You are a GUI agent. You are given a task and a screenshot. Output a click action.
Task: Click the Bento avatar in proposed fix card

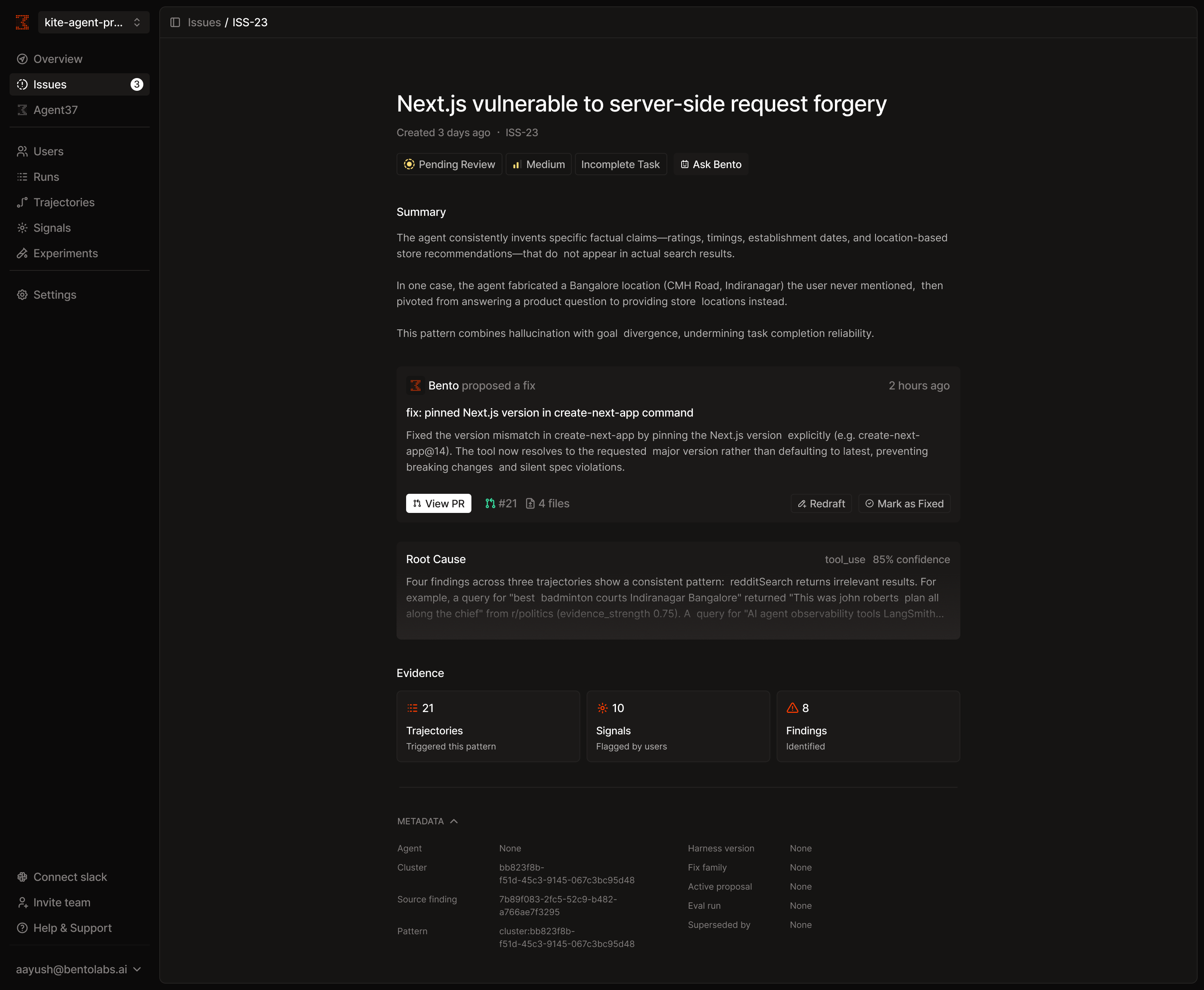(416, 385)
